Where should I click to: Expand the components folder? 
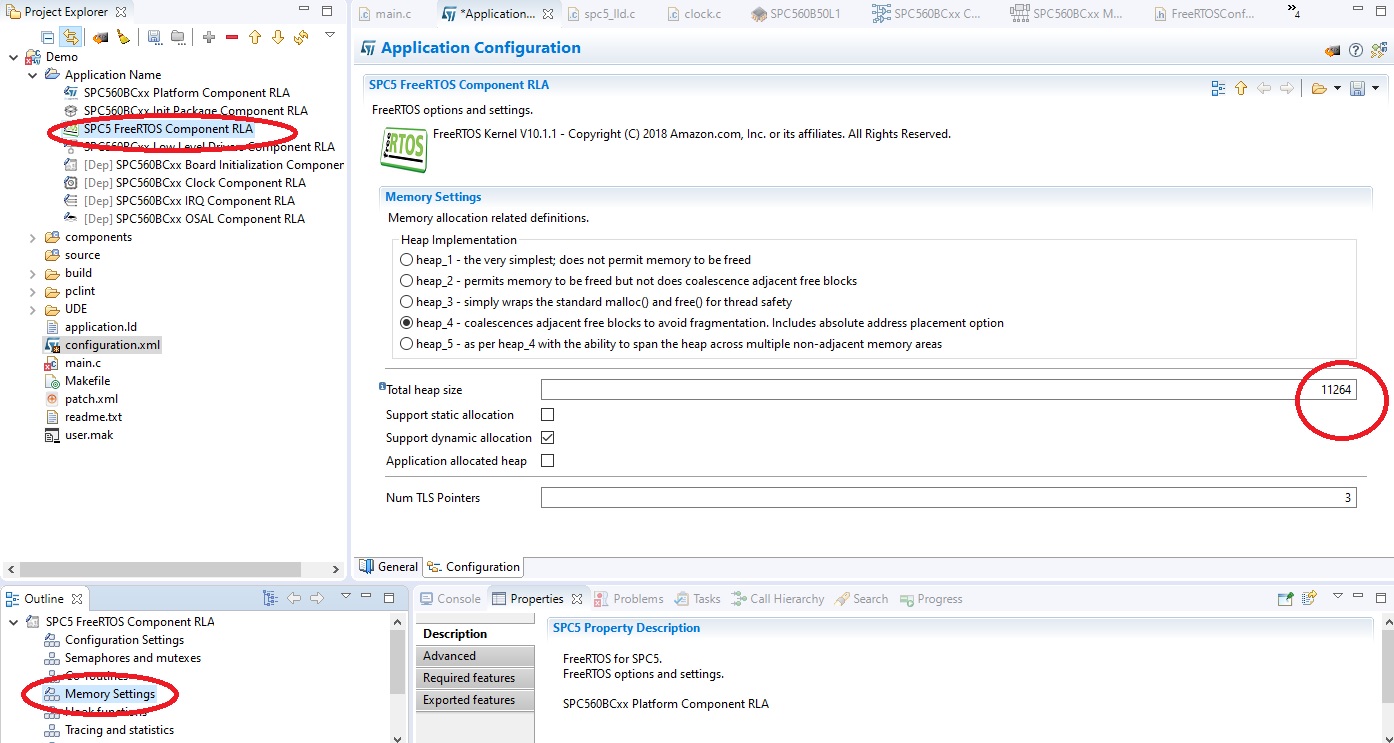pyautogui.click(x=32, y=237)
